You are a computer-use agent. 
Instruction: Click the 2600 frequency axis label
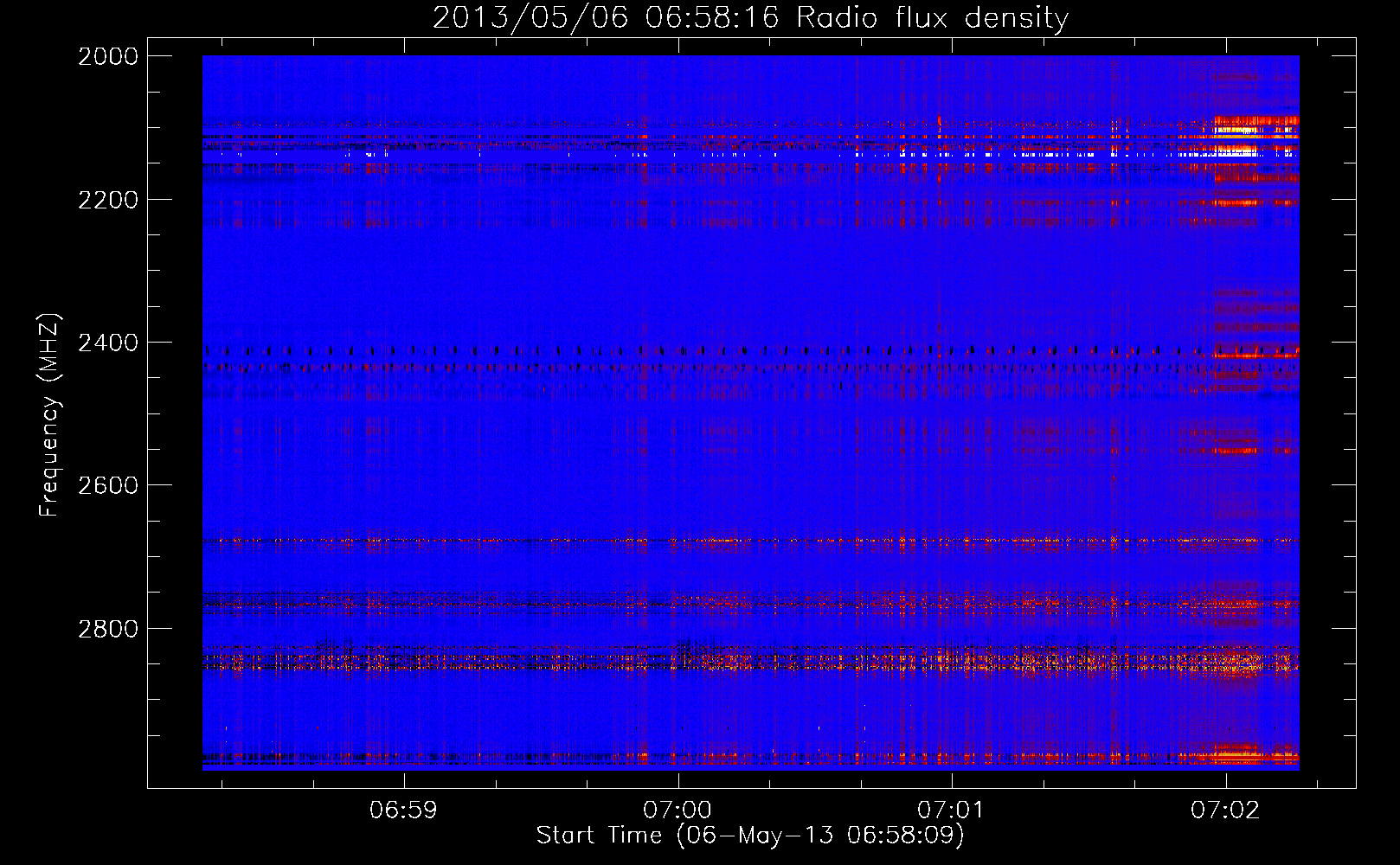[x=108, y=485]
